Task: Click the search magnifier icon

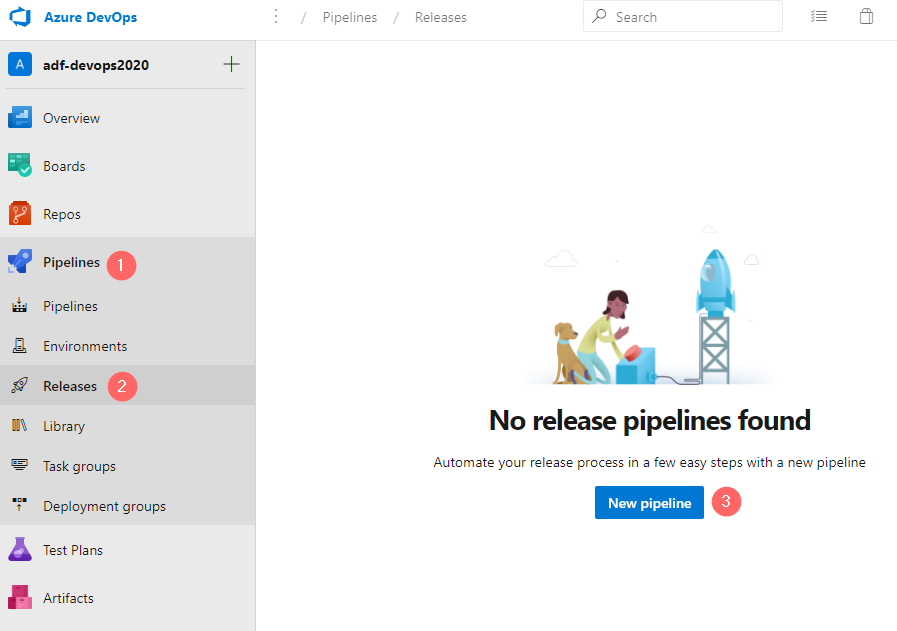Action: point(599,16)
